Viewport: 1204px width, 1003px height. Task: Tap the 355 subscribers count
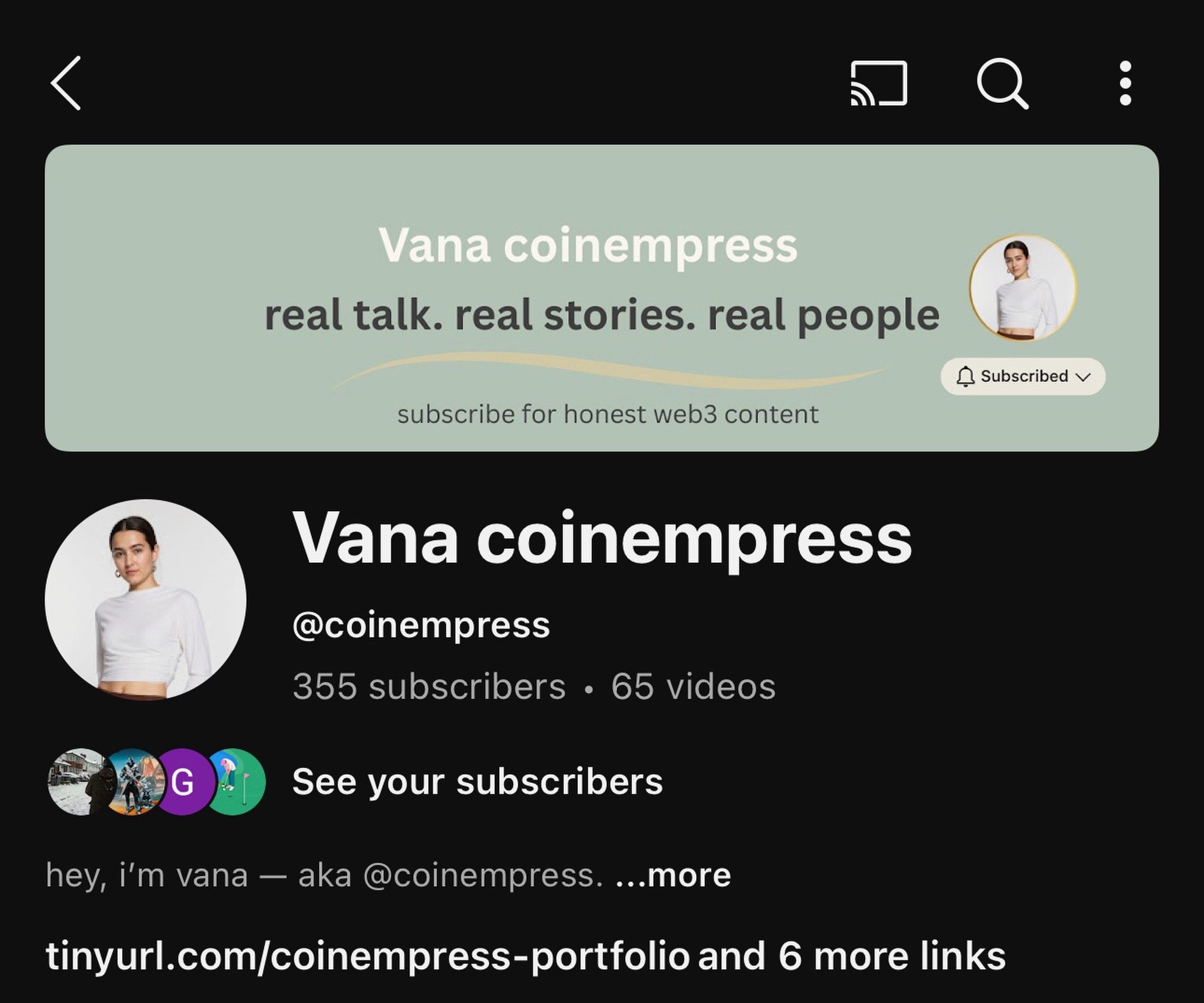pos(429,686)
